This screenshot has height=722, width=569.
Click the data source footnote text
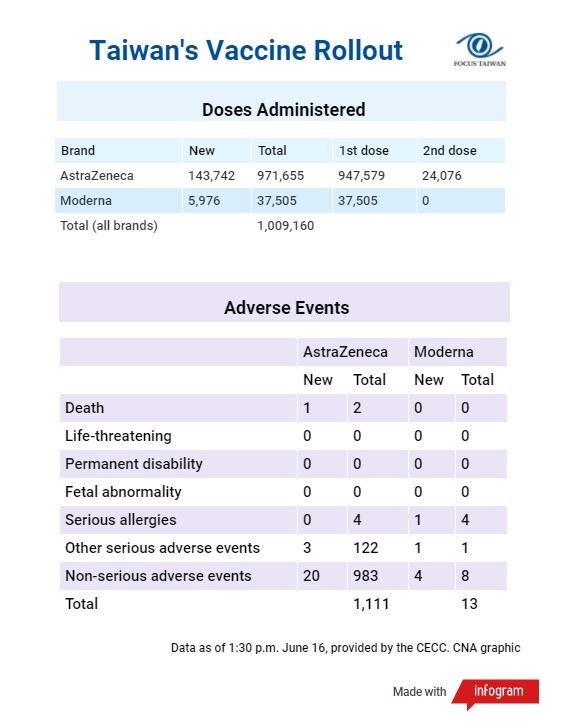click(x=345, y=648)
